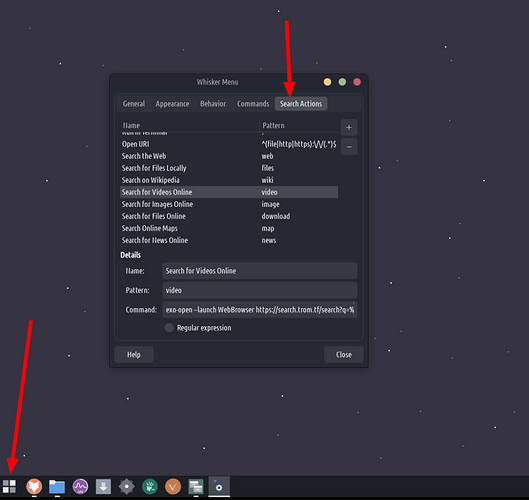
Task: Select the Search Online Maps row
Action: (229, 228)
